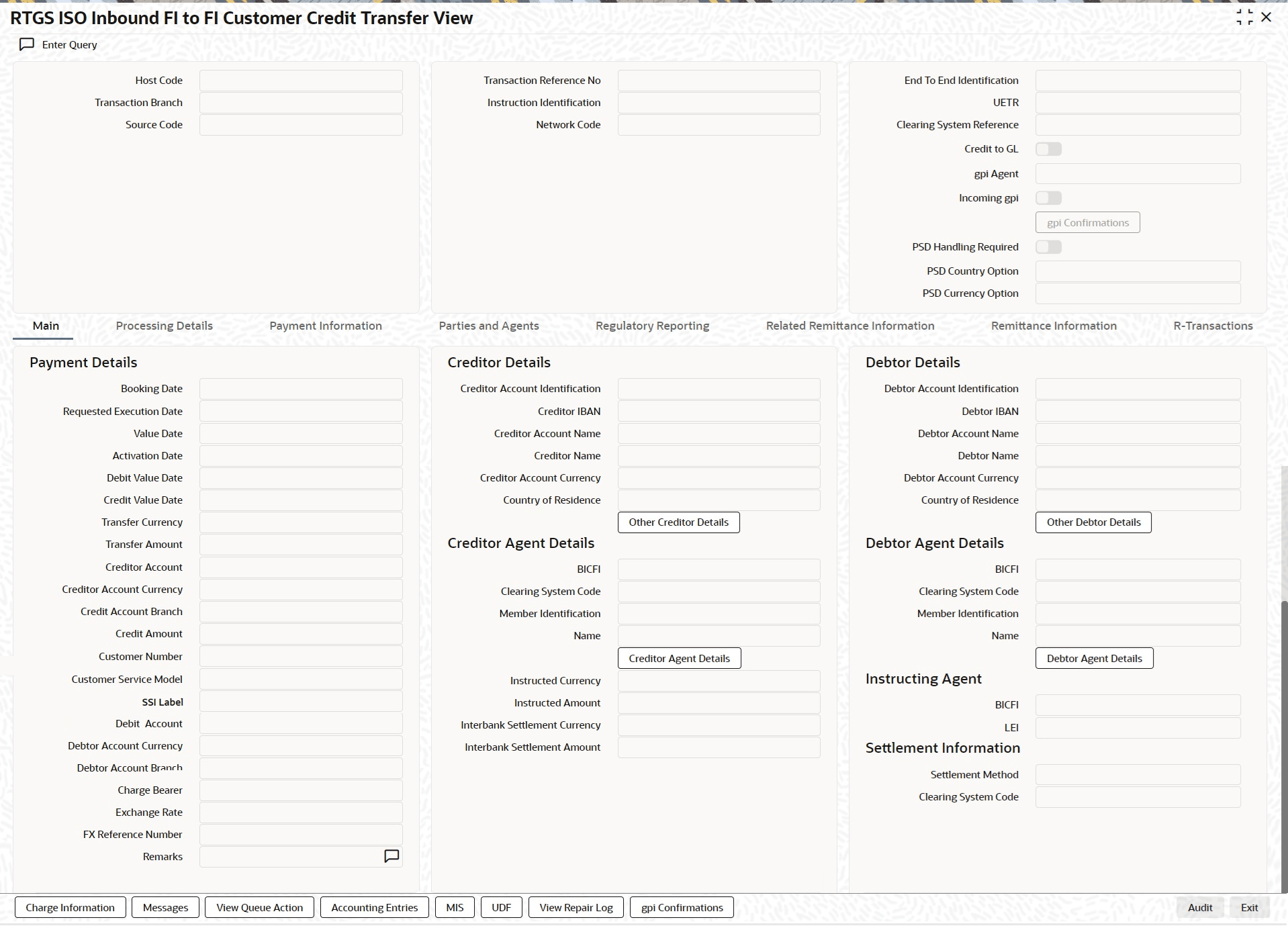Open Other Creditor Details

tap(678, 522)
